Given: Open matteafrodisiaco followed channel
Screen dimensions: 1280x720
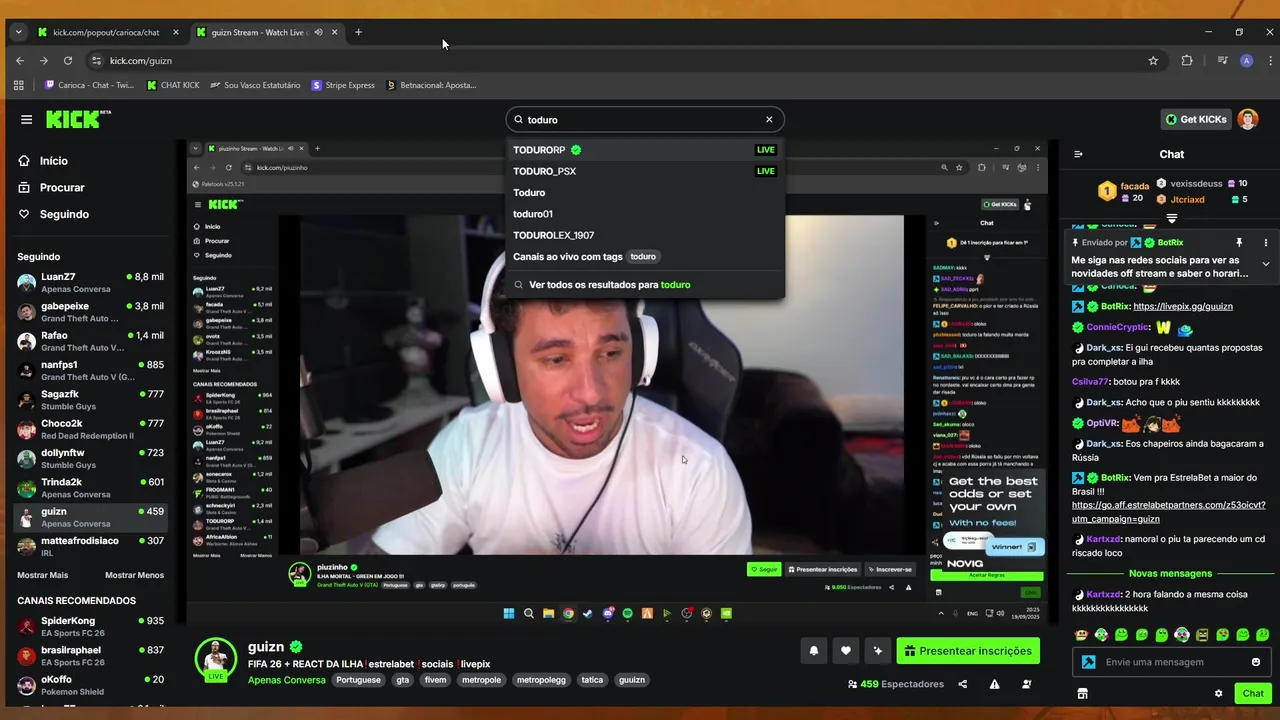Looking at the screenshot, I should click(x=90, y=546).
